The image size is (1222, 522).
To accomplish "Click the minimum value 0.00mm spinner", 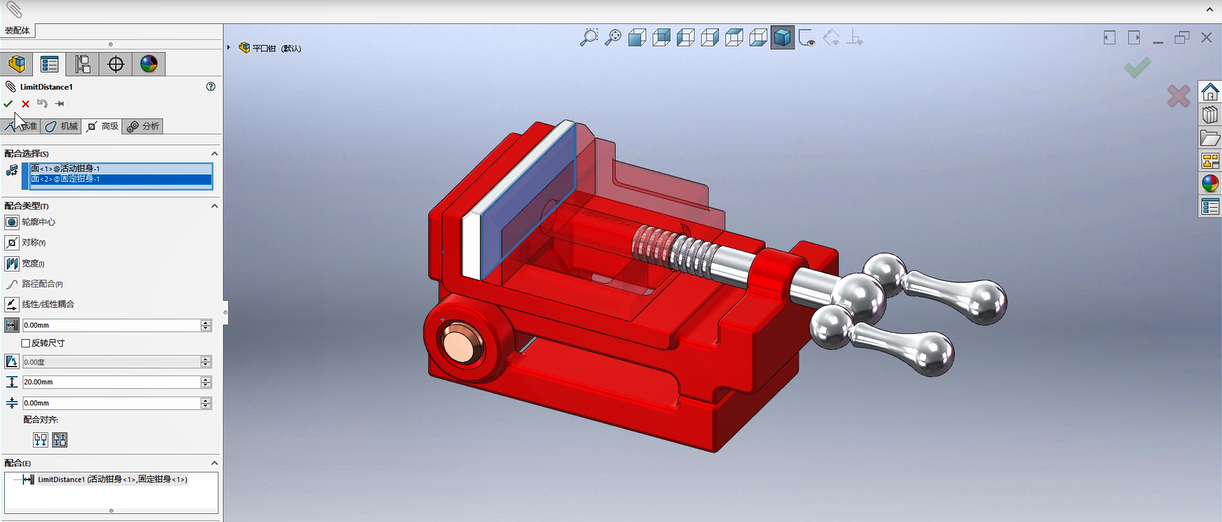I will [x=206, y=403].
